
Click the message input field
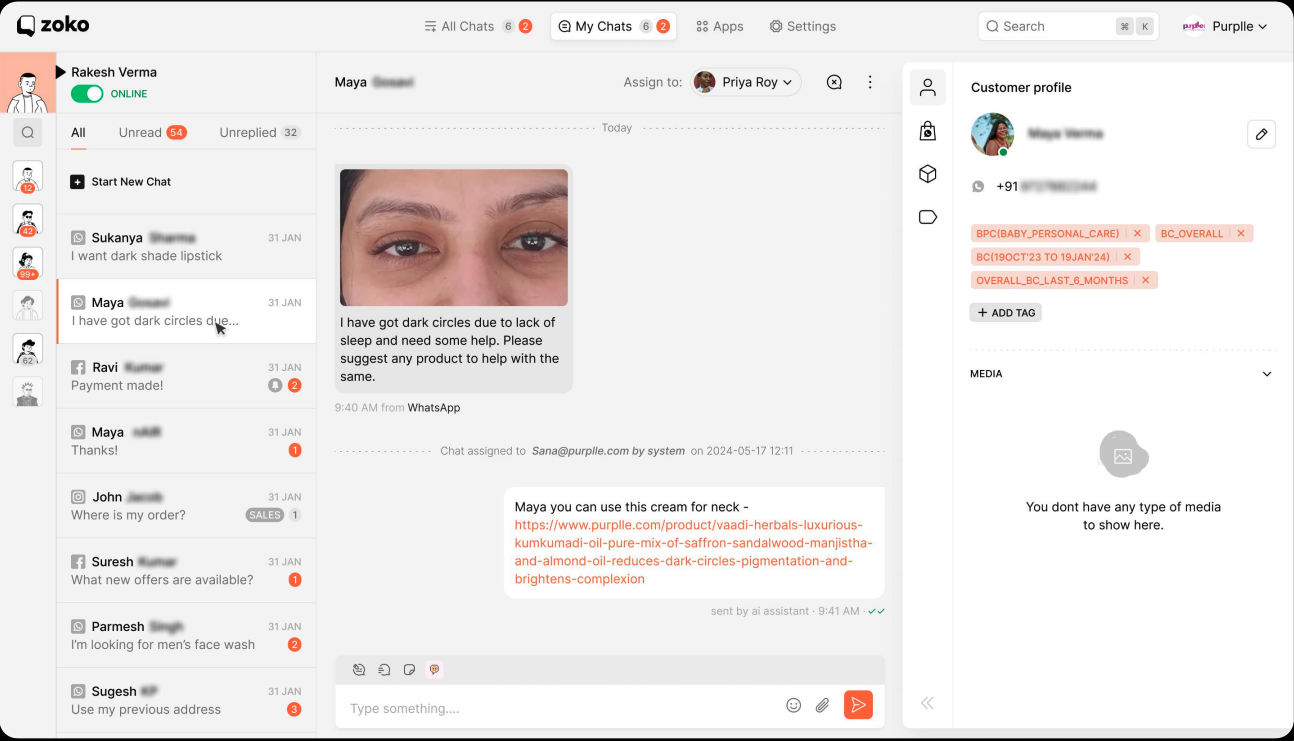pyautogui.click(x=560, y=708)
